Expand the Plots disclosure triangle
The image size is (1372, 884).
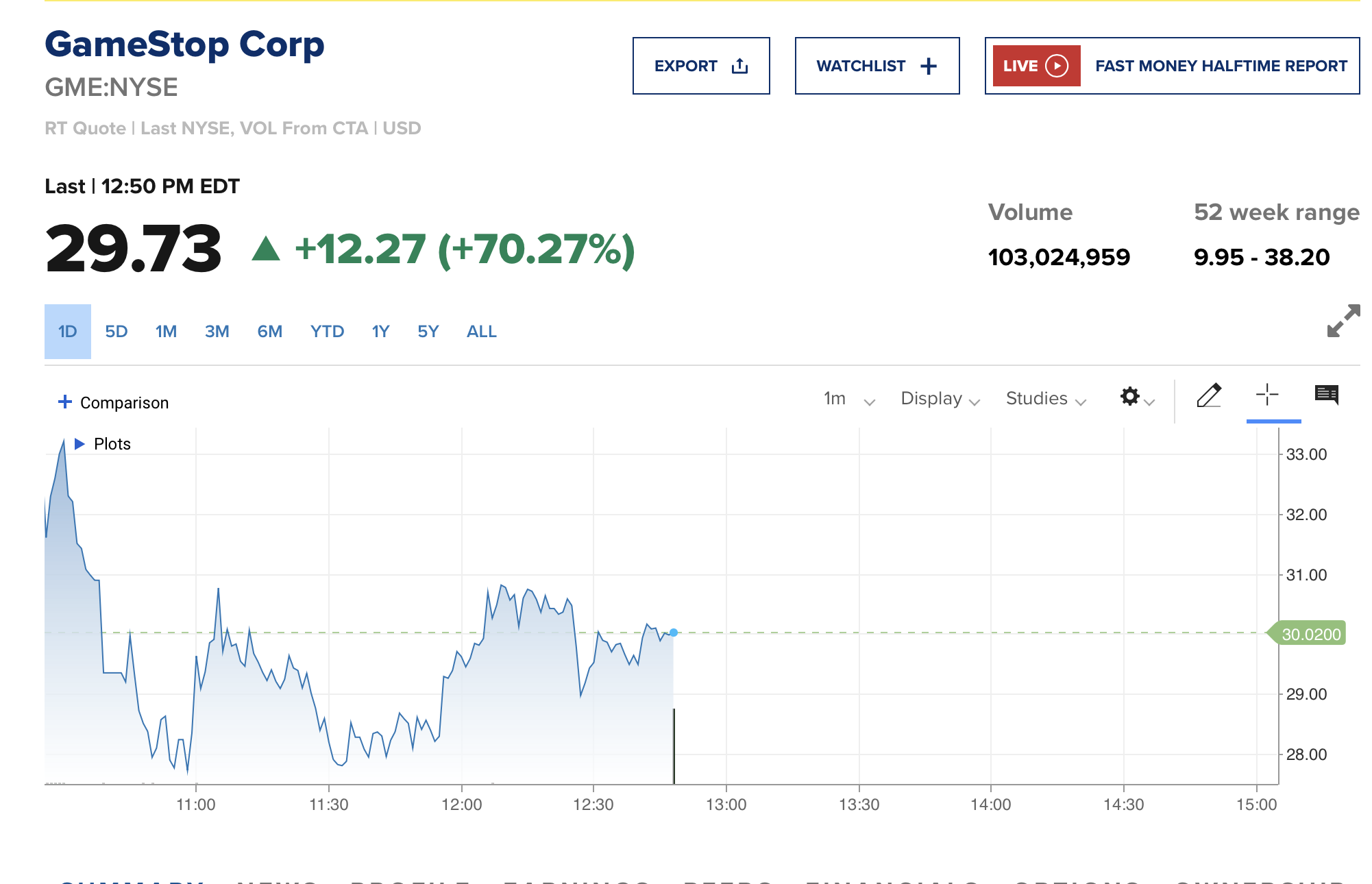pos(79,444)
